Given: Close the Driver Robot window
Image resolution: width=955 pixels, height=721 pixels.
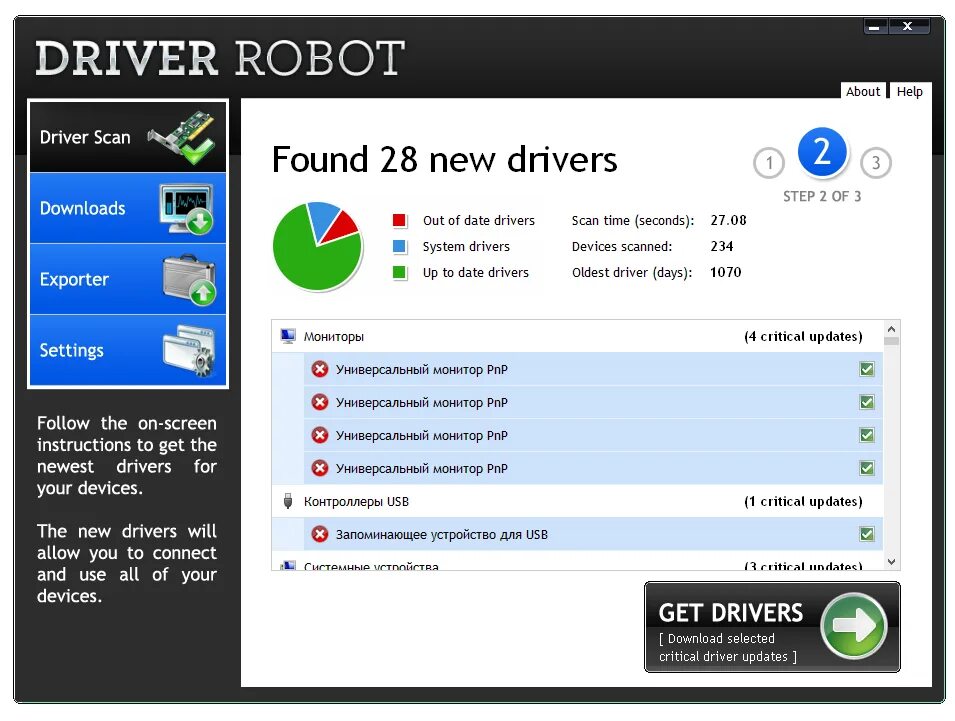Looking at the screenshot, I should (x=908, y=26).
